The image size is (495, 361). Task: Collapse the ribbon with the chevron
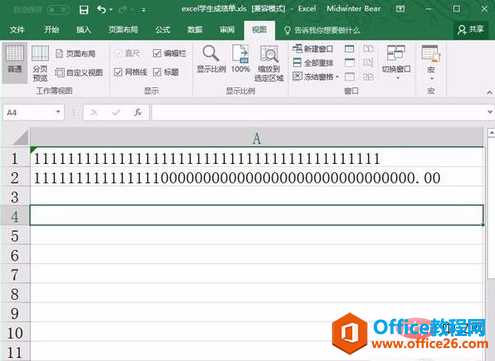[x=489, y=92]
